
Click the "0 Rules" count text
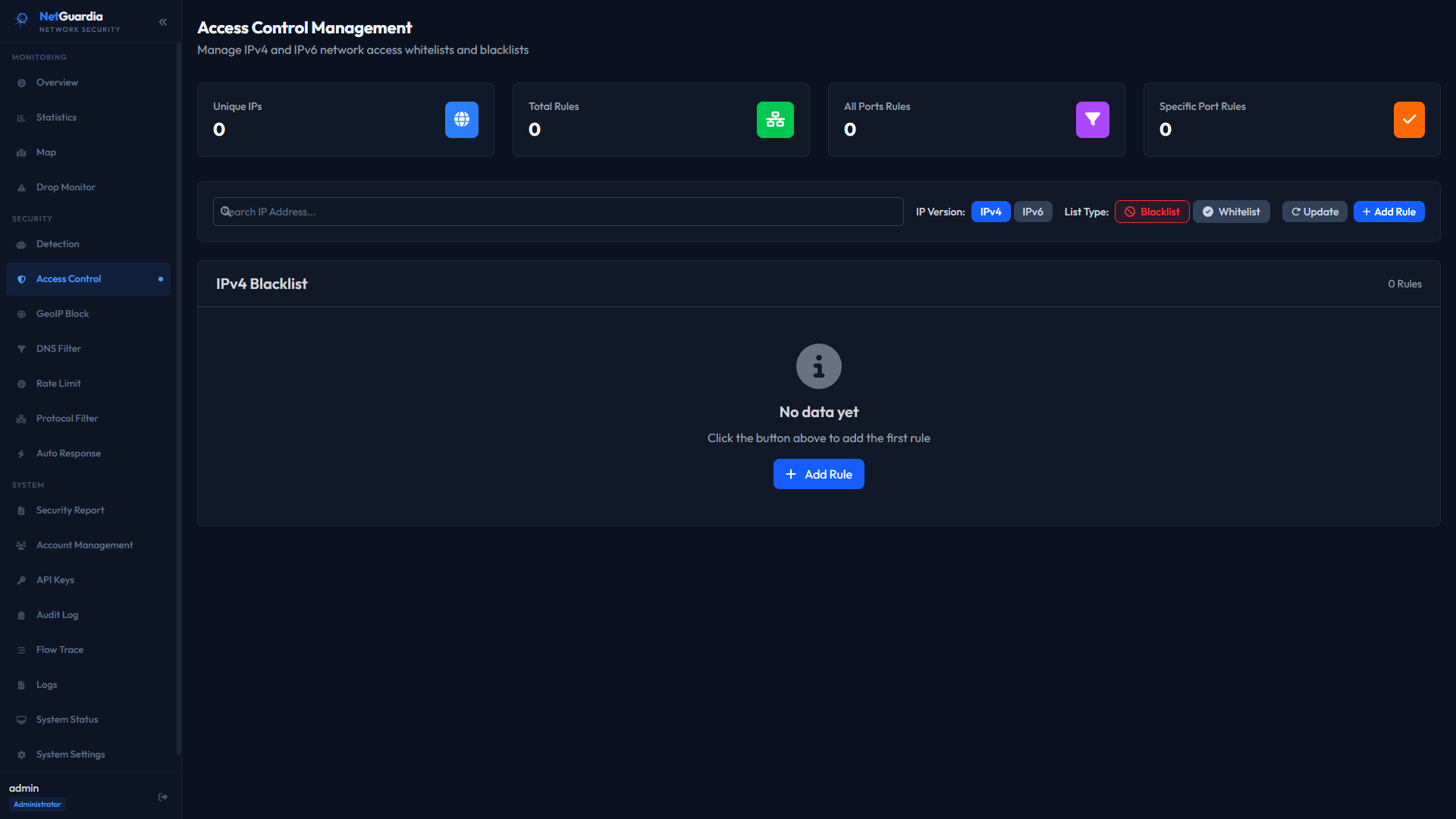coord(1404,284)
